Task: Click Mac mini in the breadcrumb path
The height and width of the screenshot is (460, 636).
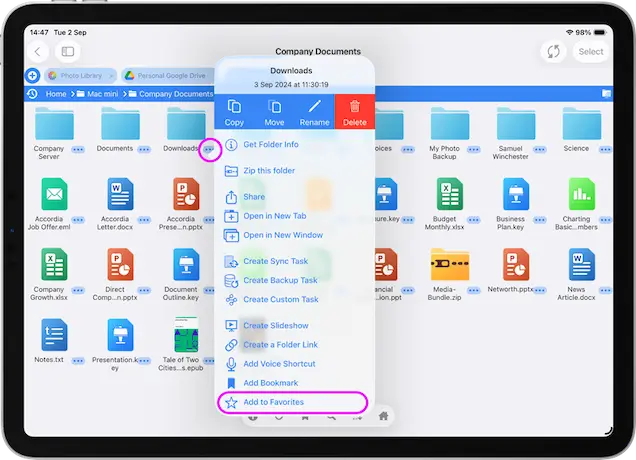Action: (100, 94)
